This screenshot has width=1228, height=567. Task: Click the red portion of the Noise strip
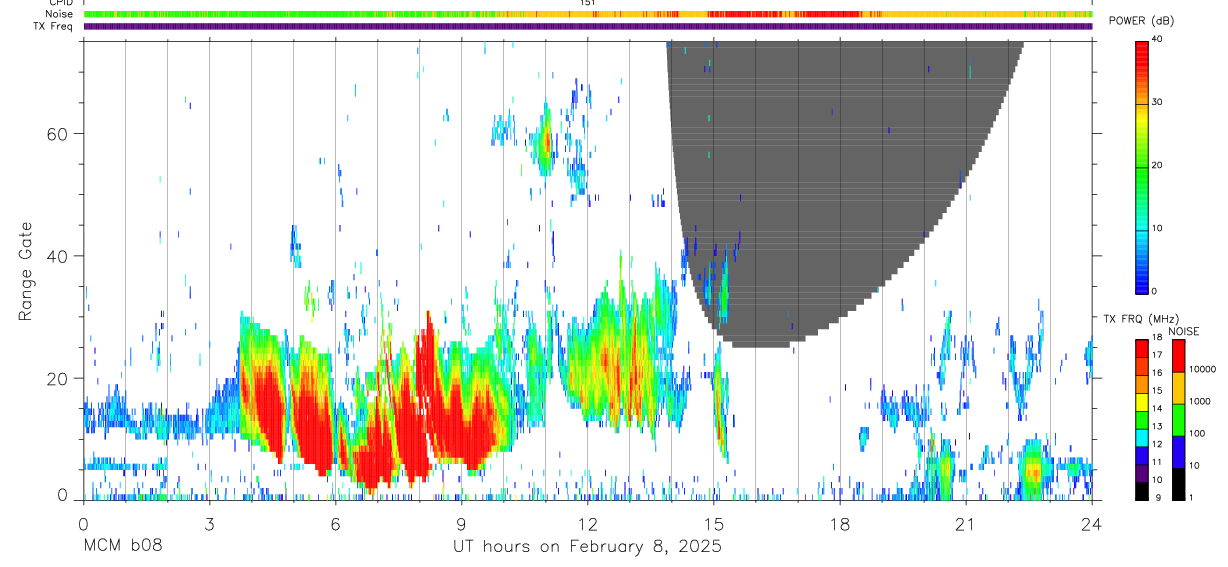785,14
